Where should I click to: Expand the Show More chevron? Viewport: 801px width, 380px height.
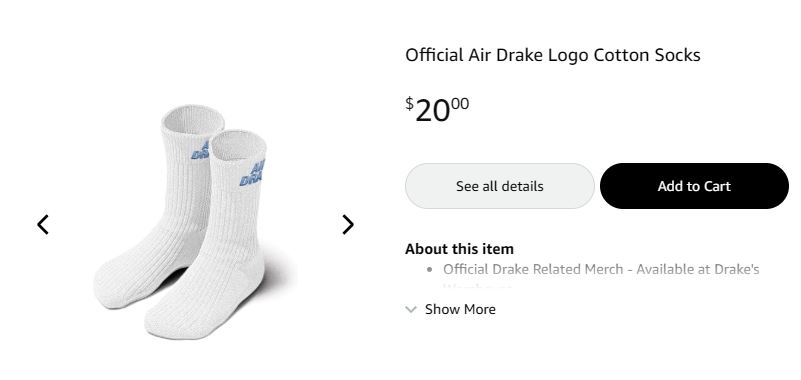411,309
